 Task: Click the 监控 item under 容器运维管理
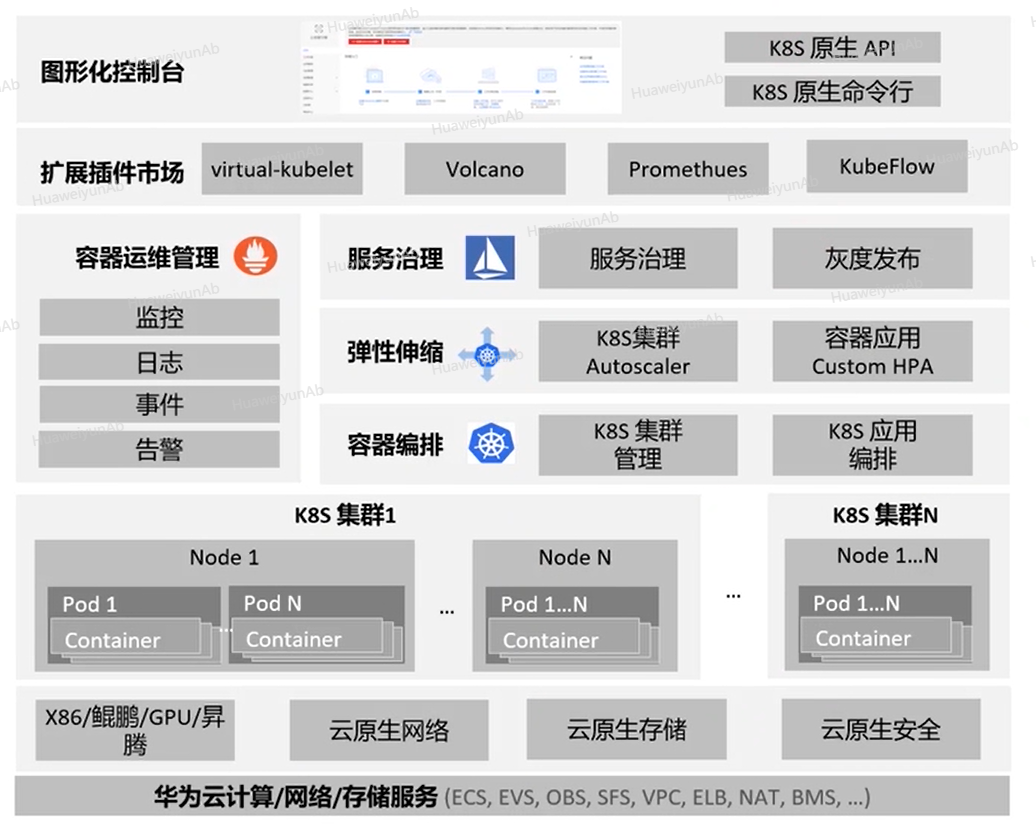159,318
